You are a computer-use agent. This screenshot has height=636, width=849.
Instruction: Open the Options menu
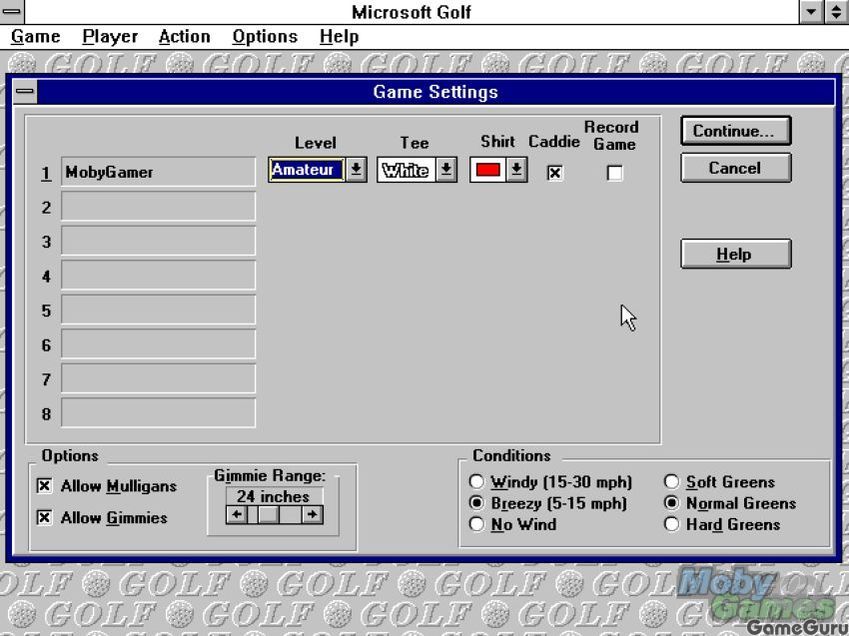click(x=265, y=37)
